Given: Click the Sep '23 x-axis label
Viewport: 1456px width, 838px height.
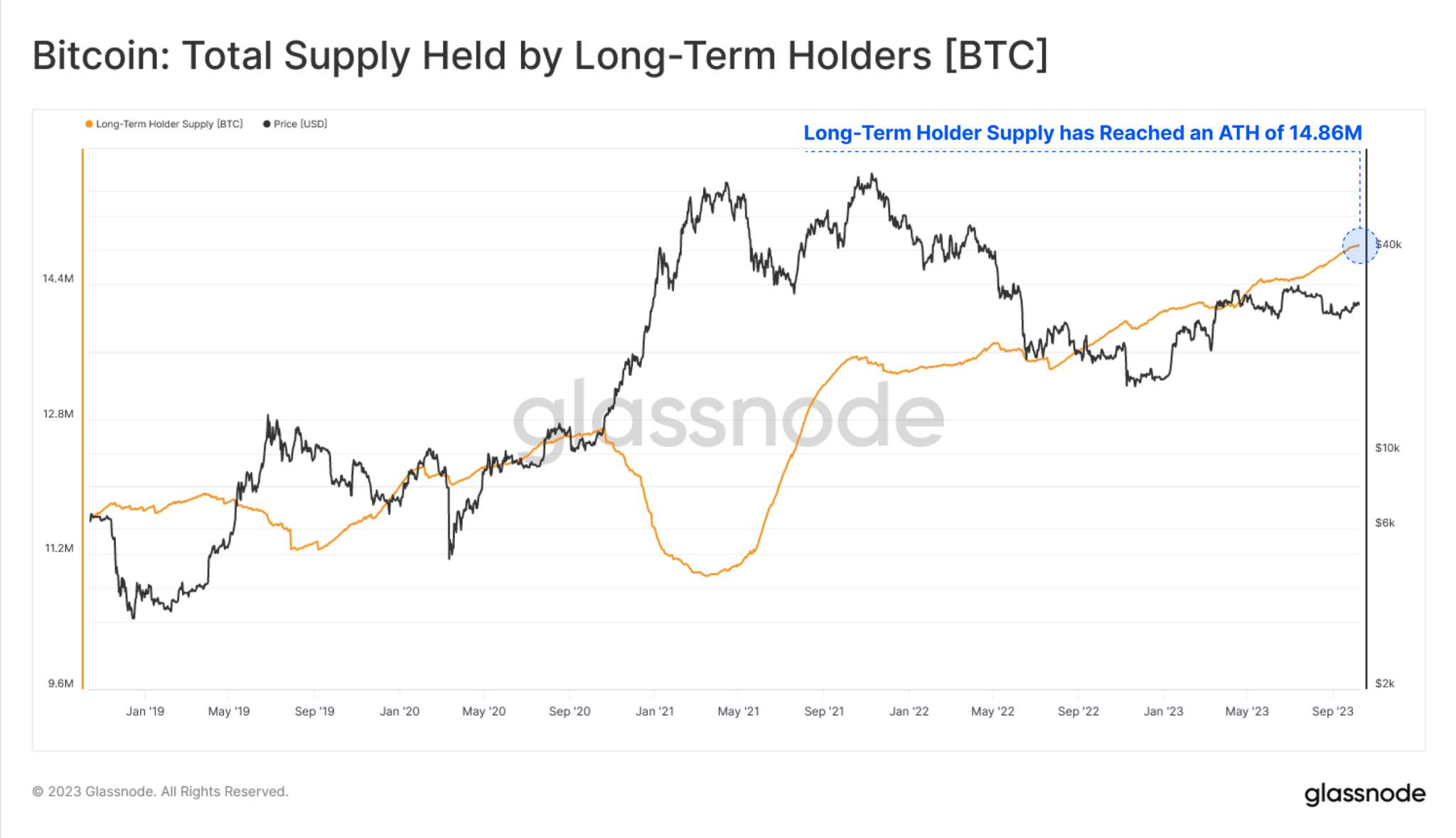Looking at the screenshot, I should coord(1332,711).
